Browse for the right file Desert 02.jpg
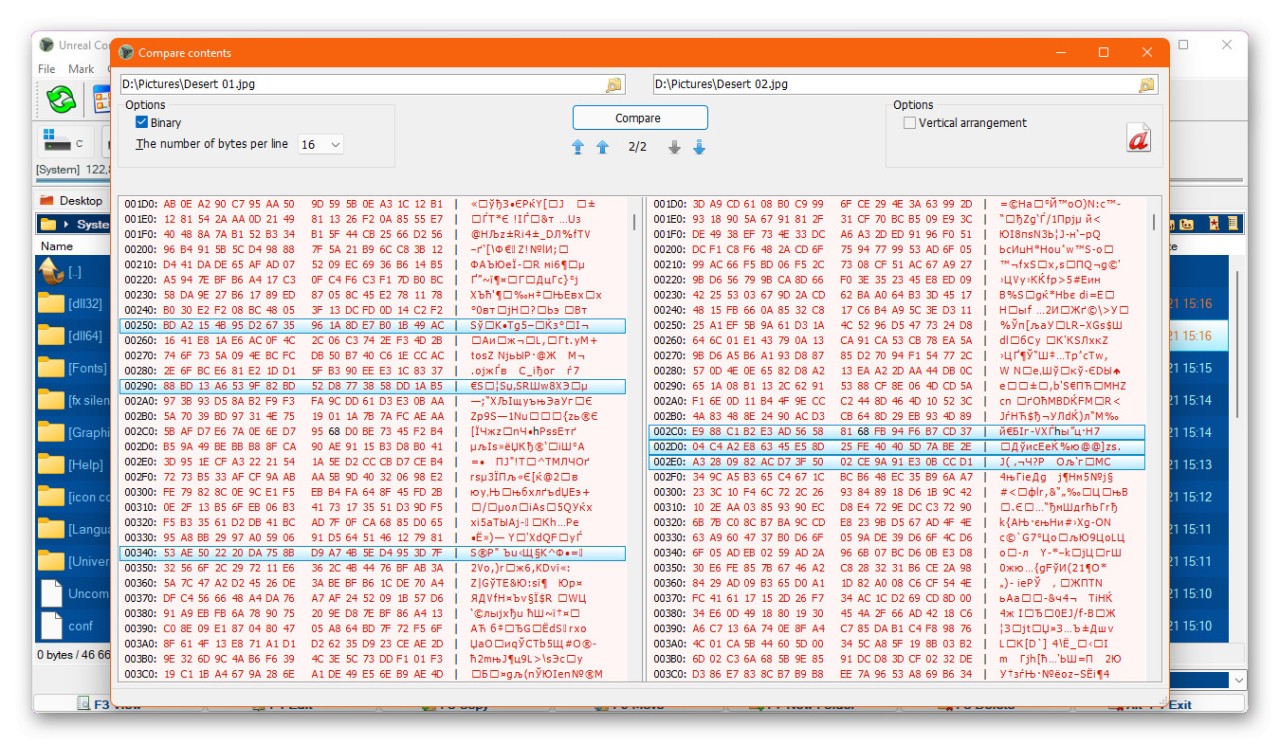The width and height of the screenshot is (1280, 745). pos(1146,85)
